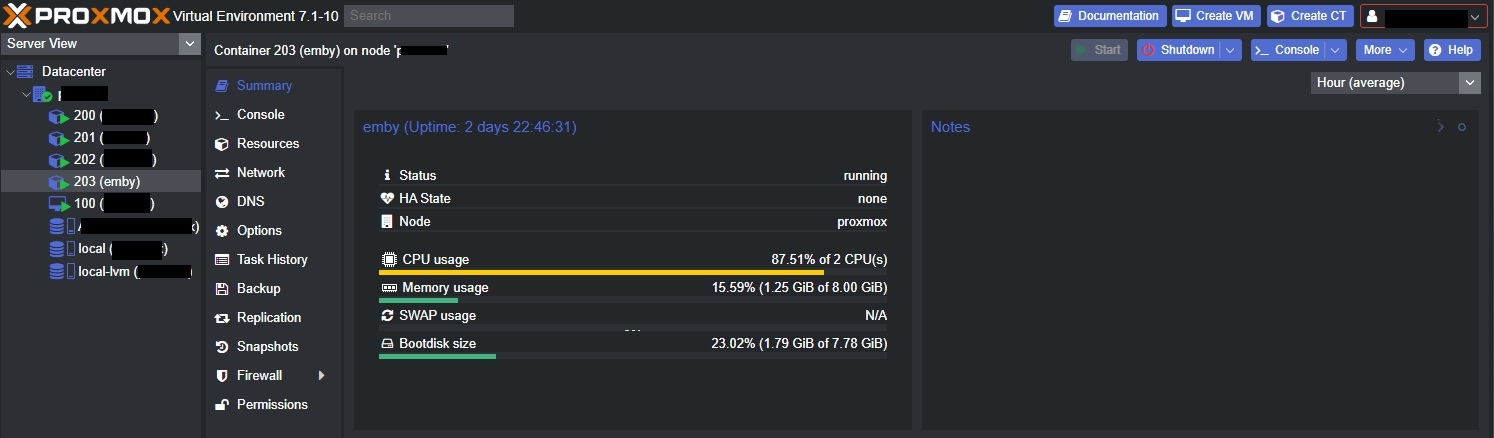Click the Network arrows icon
The image size is (1494, 438).
point(222,173)
